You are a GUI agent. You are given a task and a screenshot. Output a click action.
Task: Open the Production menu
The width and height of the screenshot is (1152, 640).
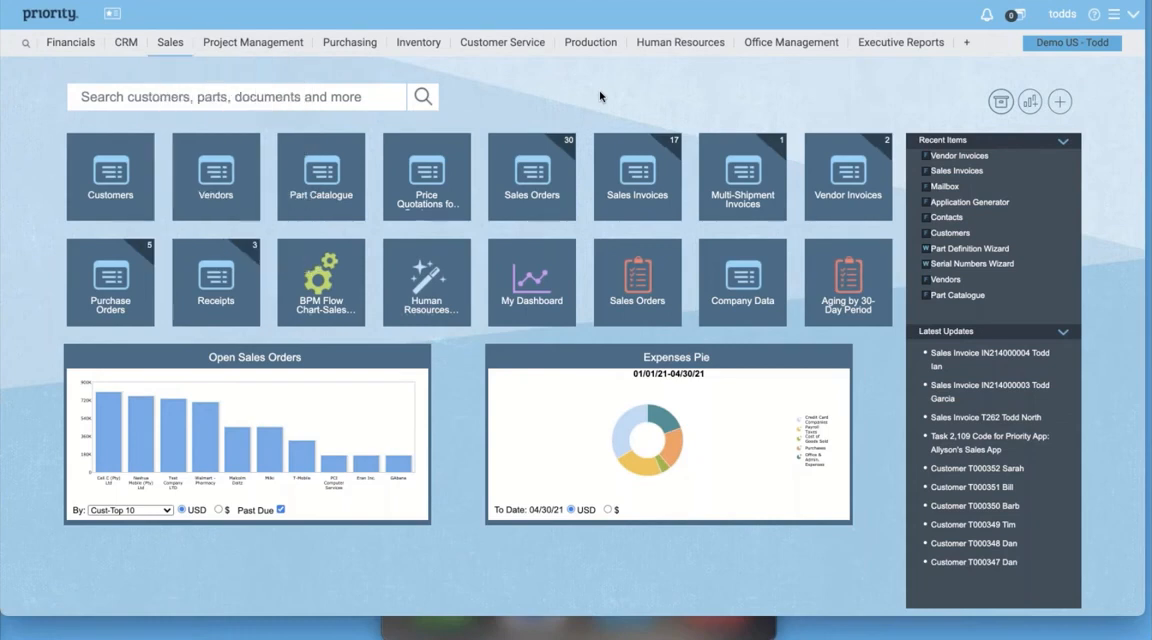point(591,43)
